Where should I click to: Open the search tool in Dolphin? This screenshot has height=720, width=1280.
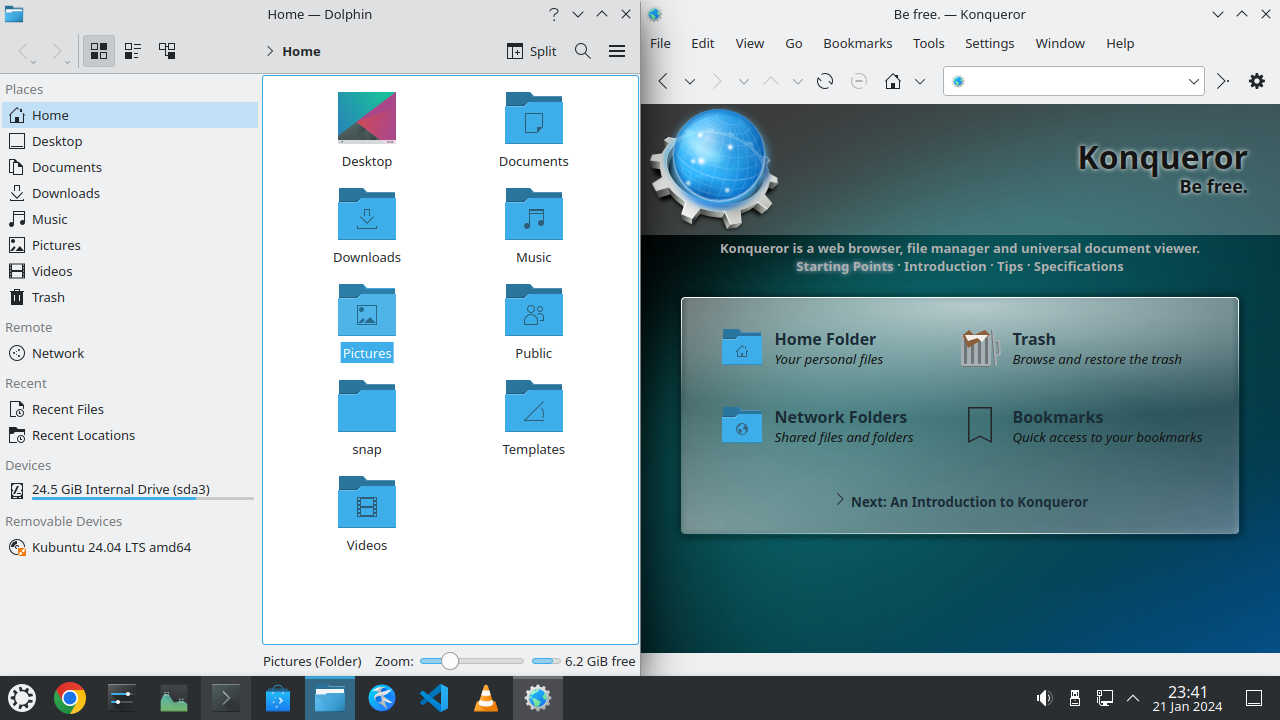tap(582, 51)
